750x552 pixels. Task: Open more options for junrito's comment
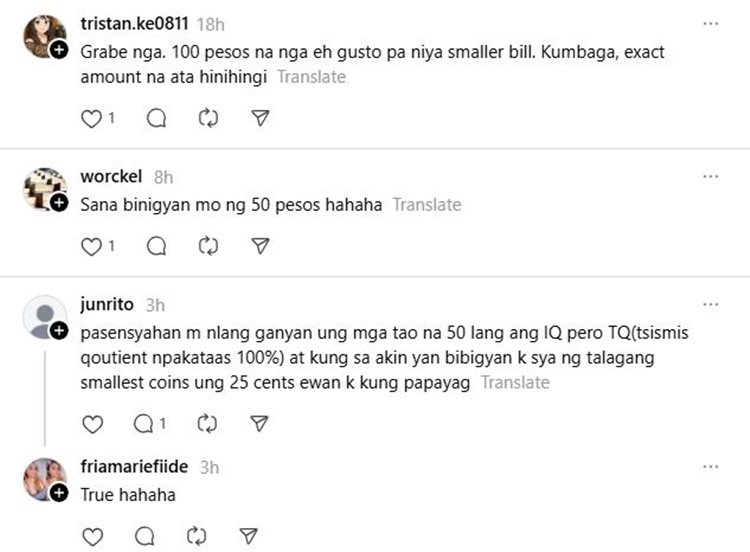click(x=710, y=303)
